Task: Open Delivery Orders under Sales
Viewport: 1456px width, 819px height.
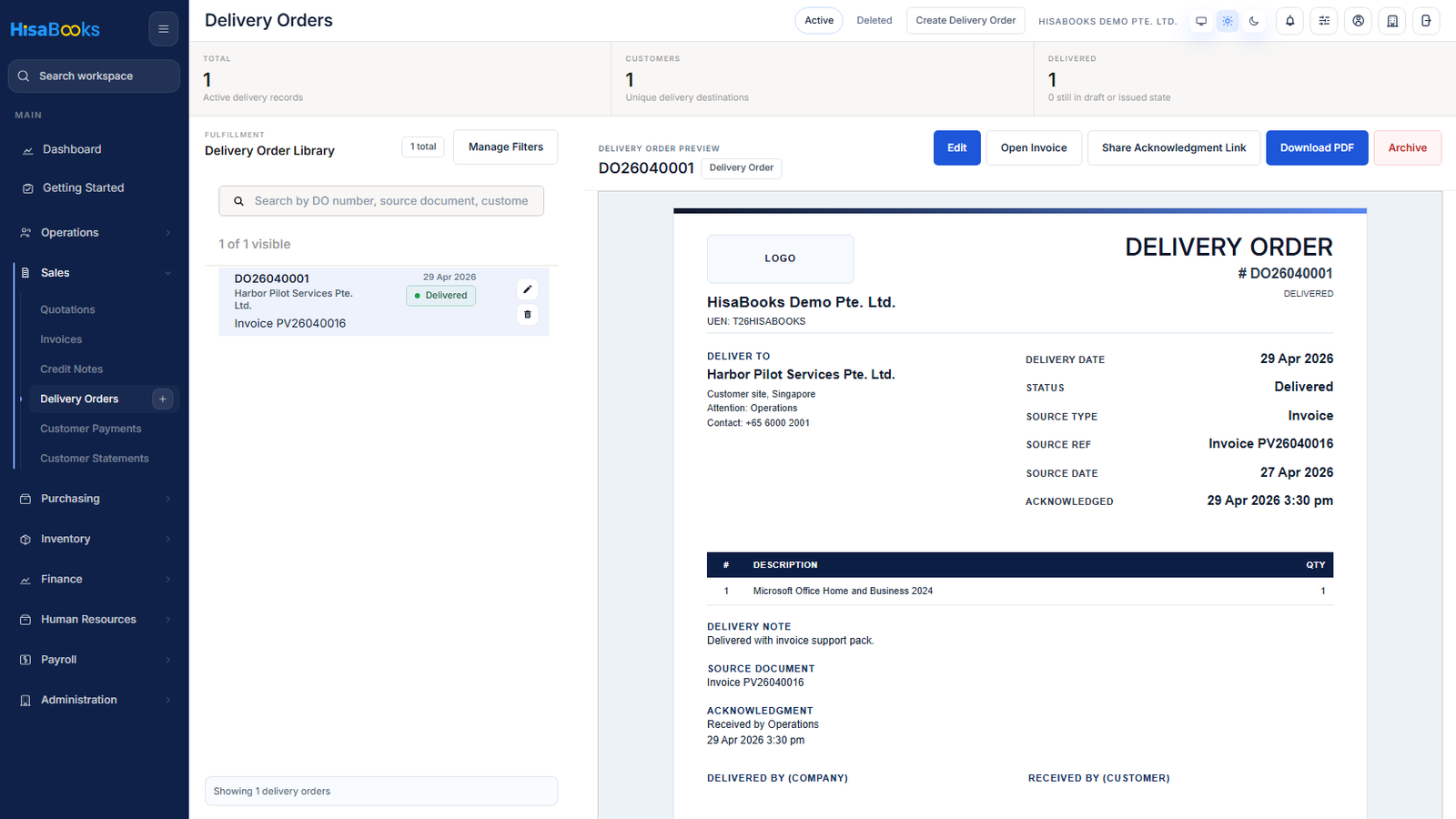Action: (x=79, y=399)
